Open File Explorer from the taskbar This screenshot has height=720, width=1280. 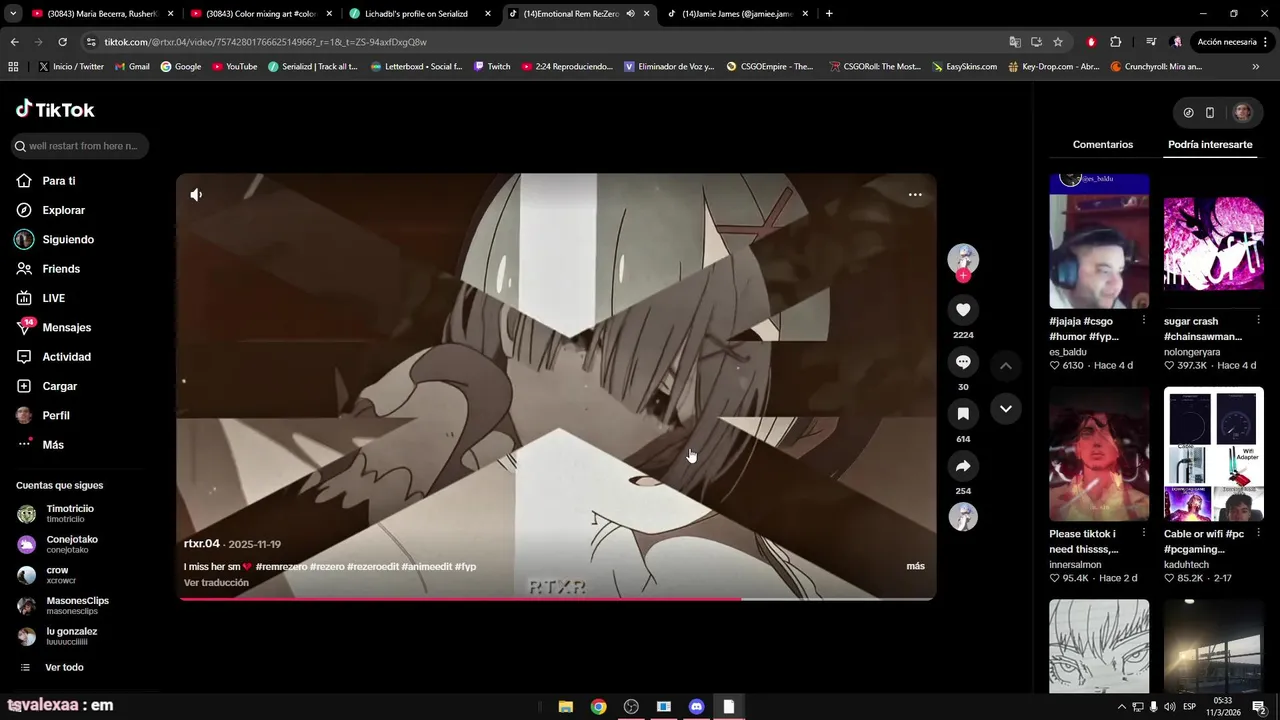point(565,707)
